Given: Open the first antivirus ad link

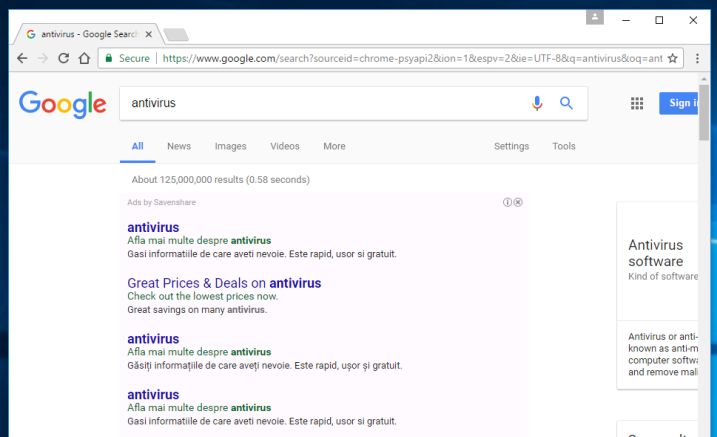Looking at the screenshot, I should [x=153, y=227].
